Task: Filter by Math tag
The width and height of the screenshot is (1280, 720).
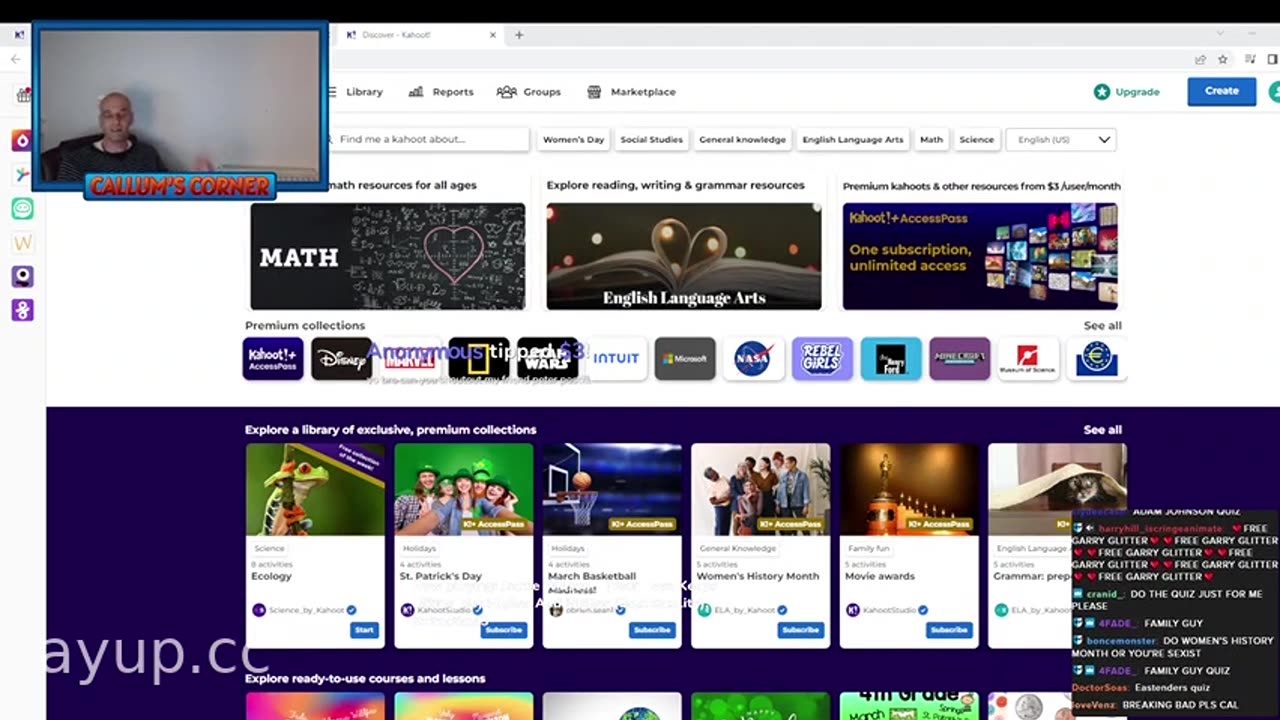Action: point(931,140)
